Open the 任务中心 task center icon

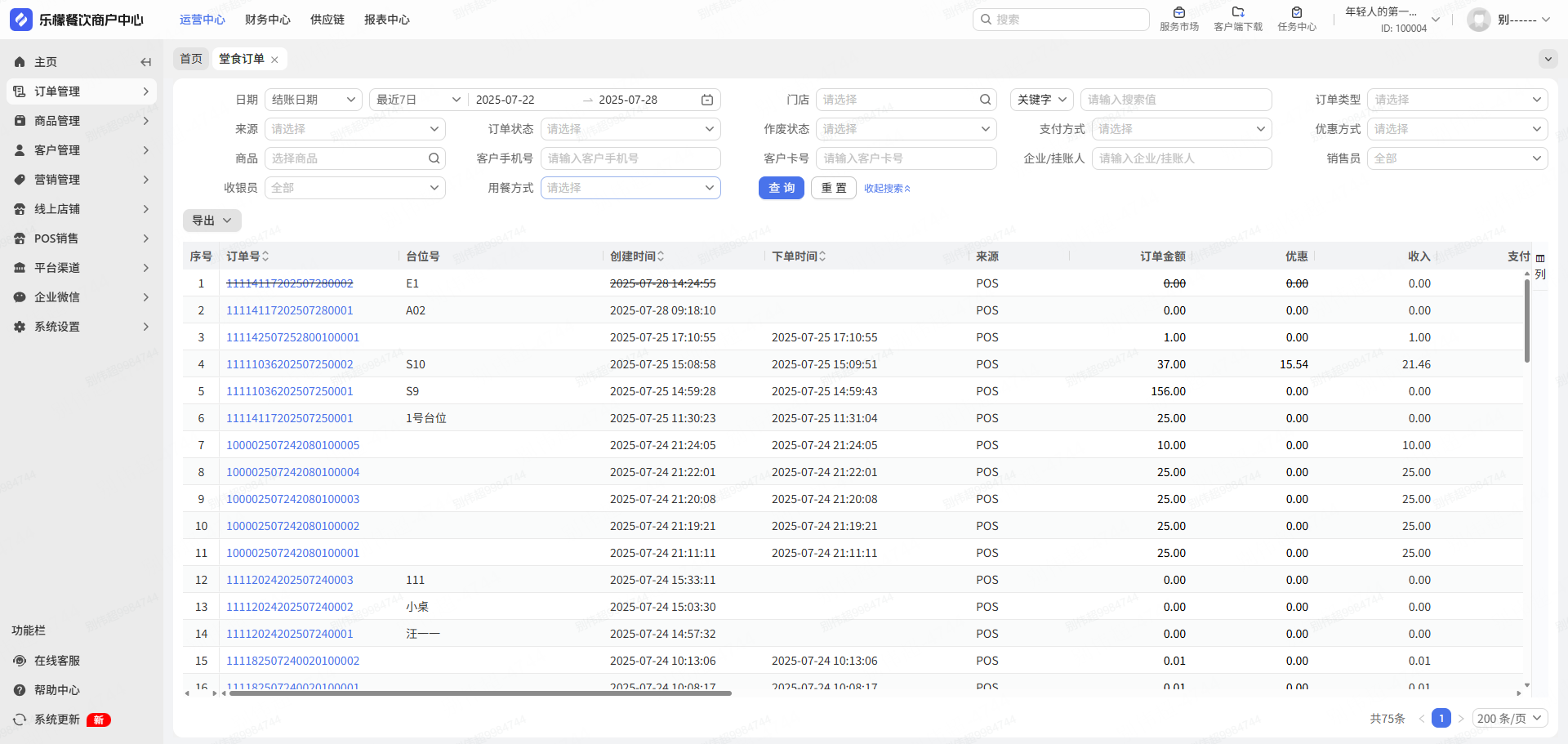click(x=1296, y=13)
